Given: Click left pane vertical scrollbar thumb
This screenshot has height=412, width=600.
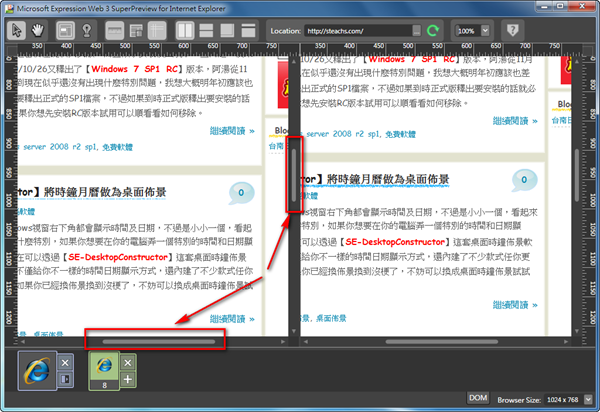Looking at the screenshot, I should click(x=294, y=175).
